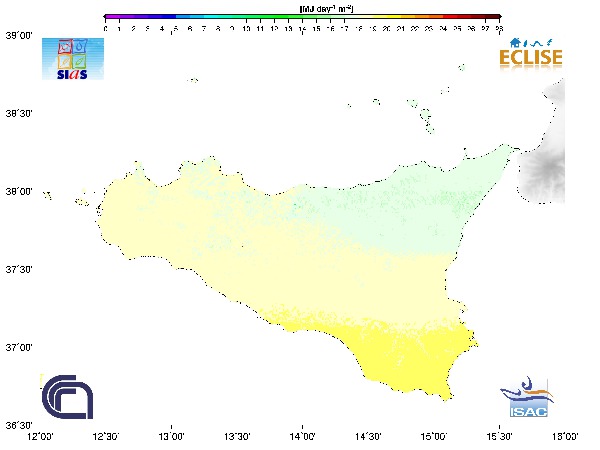600x450 pixels.
Task: Click the small house icon above ECLISE
Action: coord(515,42)
